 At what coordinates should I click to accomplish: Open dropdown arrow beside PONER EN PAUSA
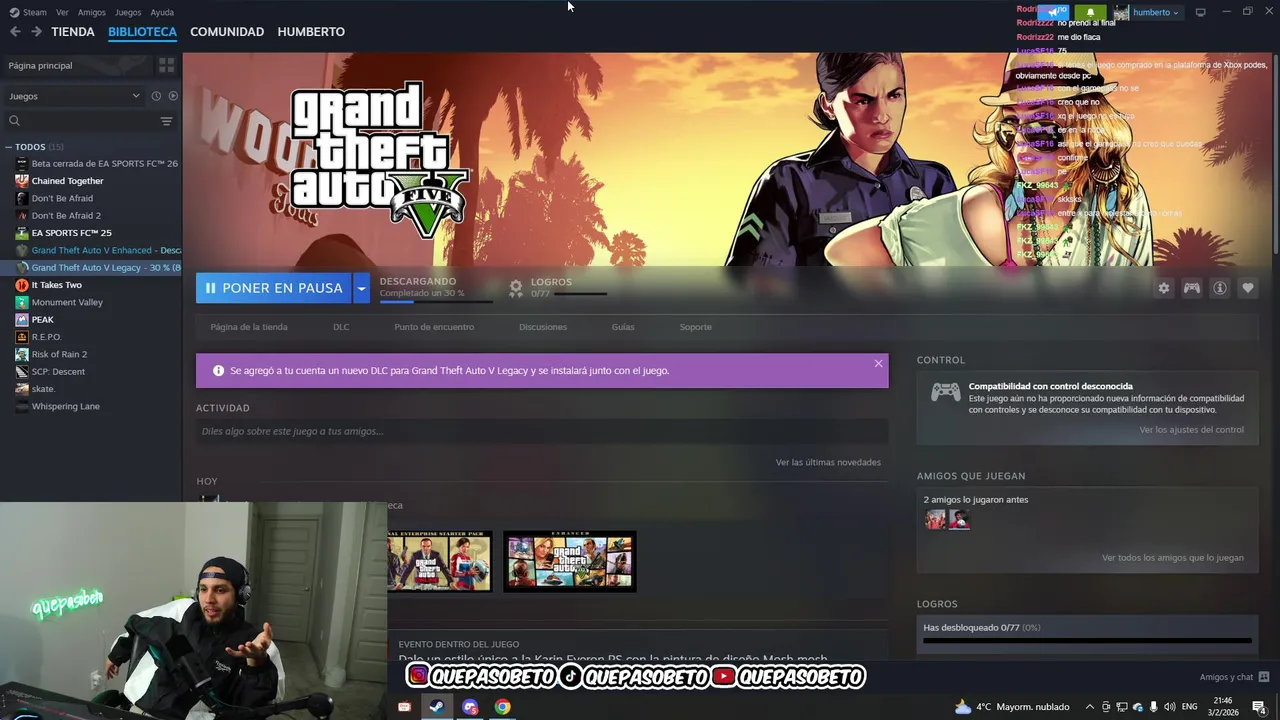point(361,288)
